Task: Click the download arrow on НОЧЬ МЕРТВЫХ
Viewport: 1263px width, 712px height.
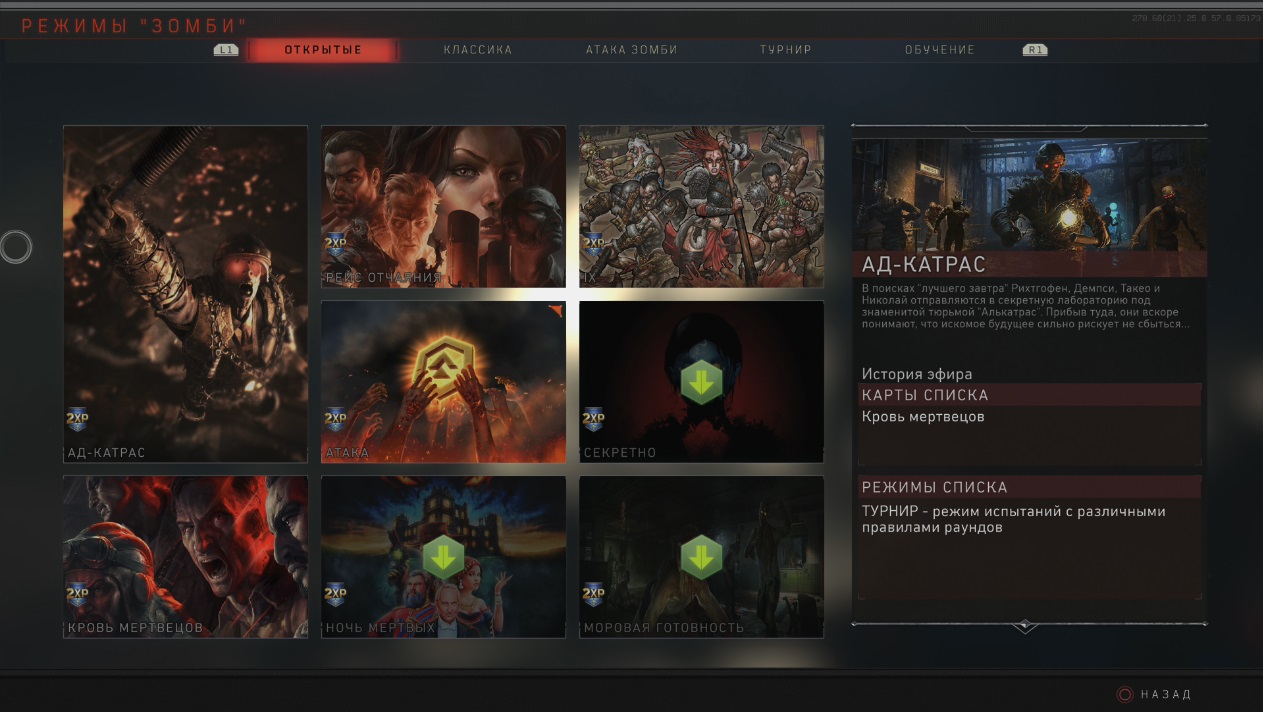Action: [x=443, y=556]
